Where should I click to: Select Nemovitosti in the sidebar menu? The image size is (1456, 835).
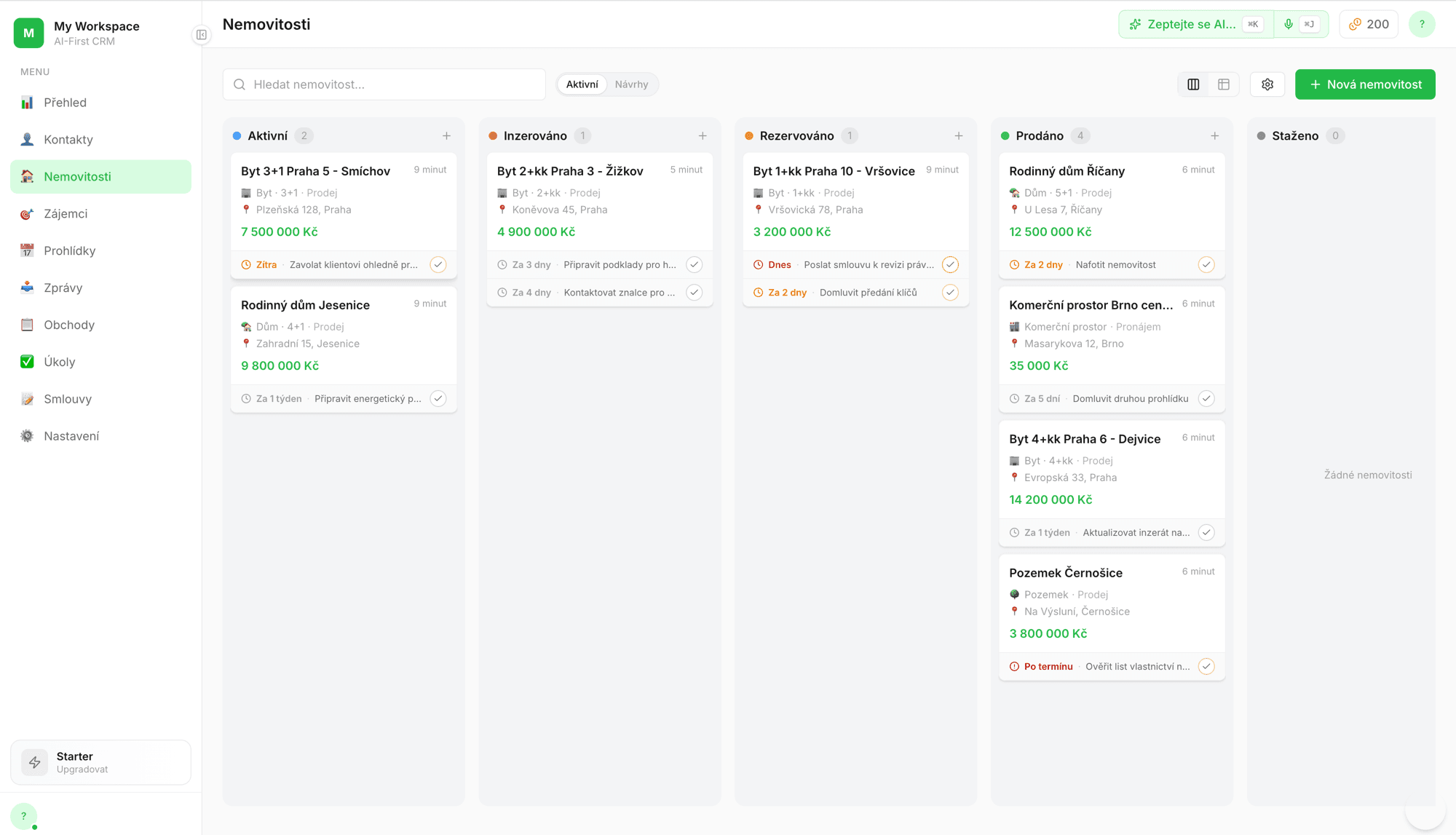click(x=100, y=177)
